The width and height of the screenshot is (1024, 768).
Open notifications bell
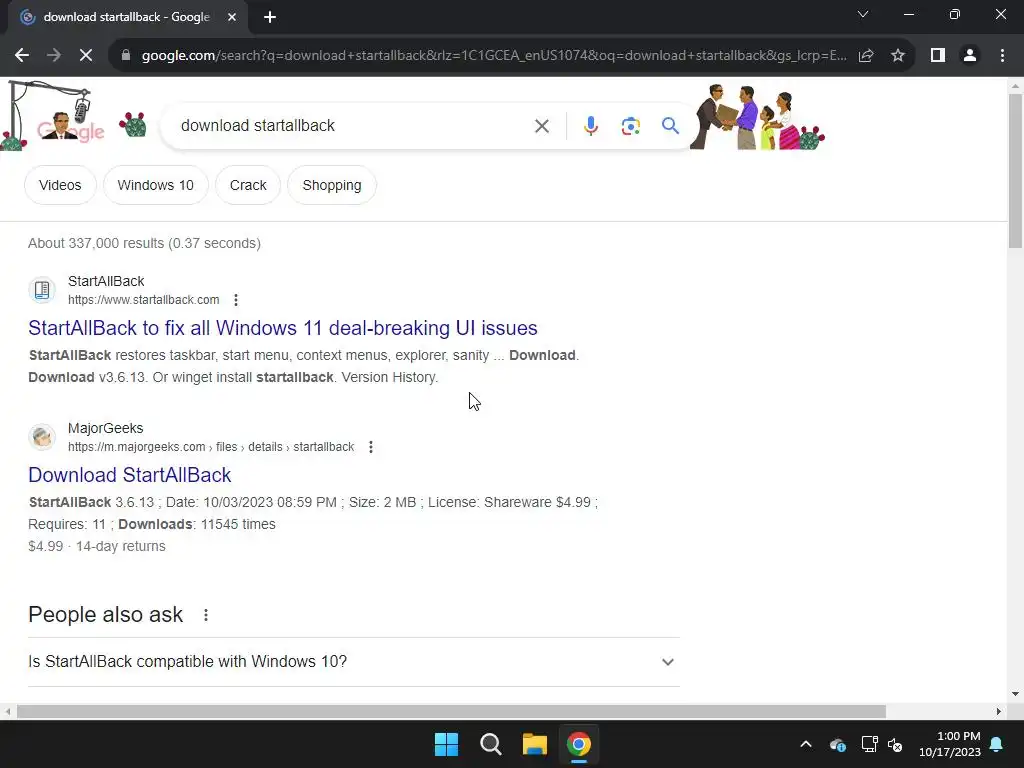[x=997, y=744]
